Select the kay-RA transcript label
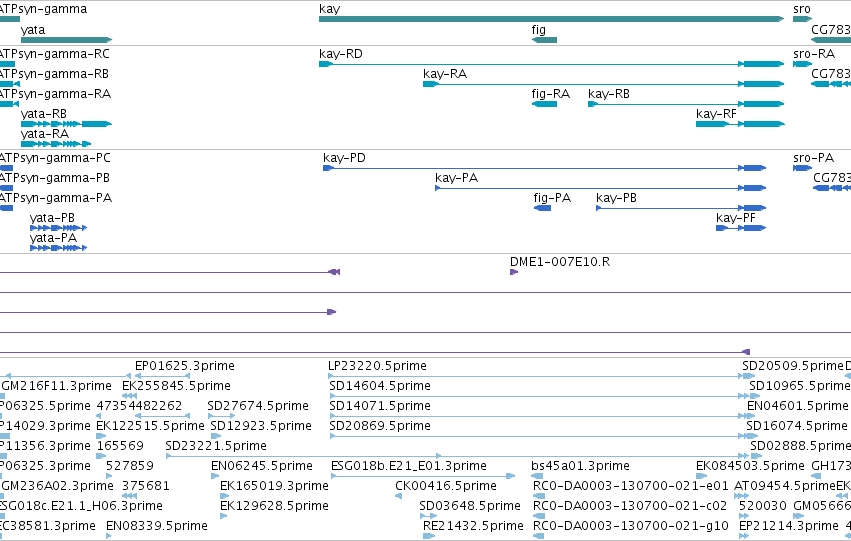Viewport: 851px width, 541px height. [445, 74]
